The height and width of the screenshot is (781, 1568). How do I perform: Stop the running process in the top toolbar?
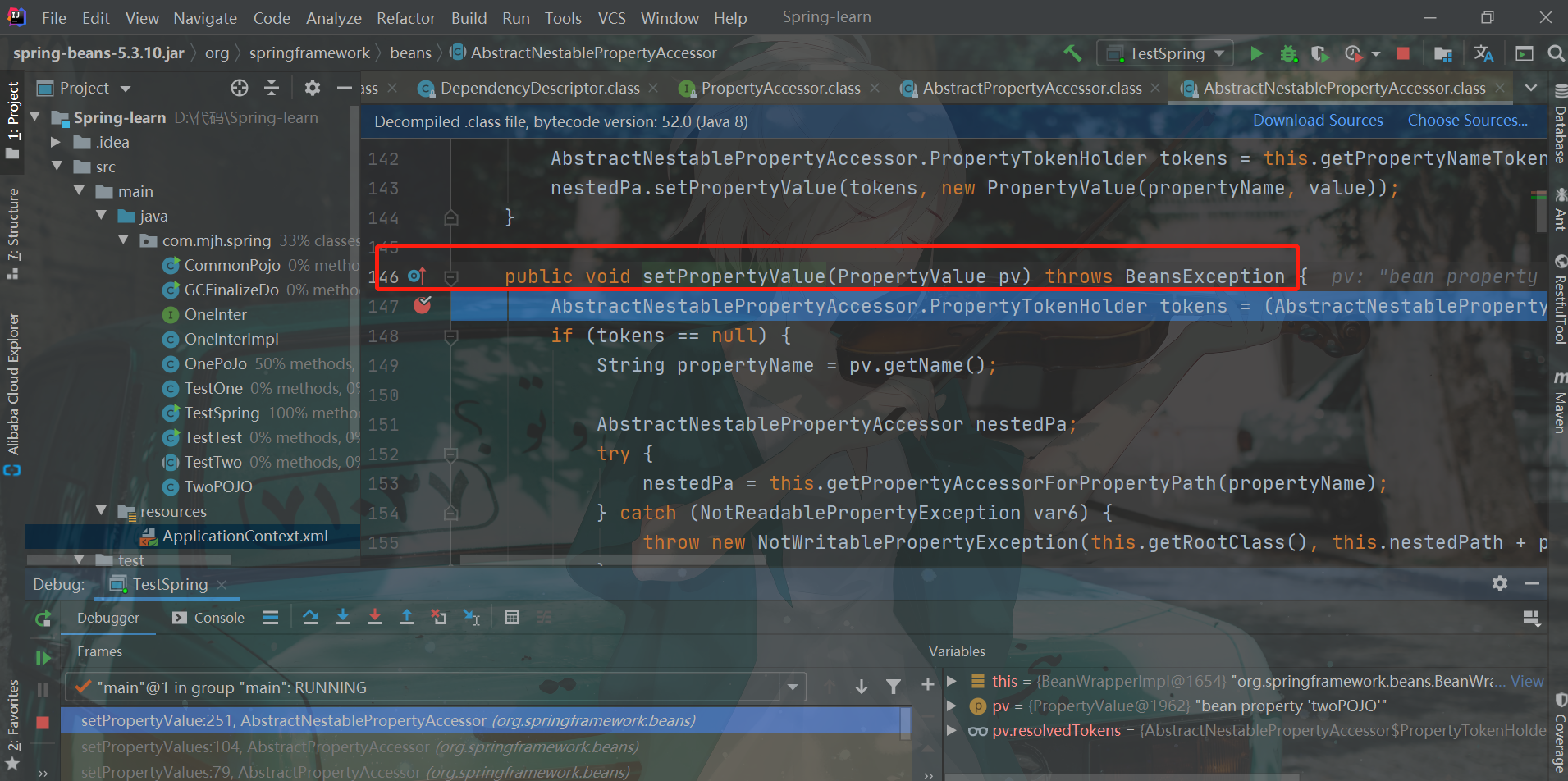(1403, 53)
